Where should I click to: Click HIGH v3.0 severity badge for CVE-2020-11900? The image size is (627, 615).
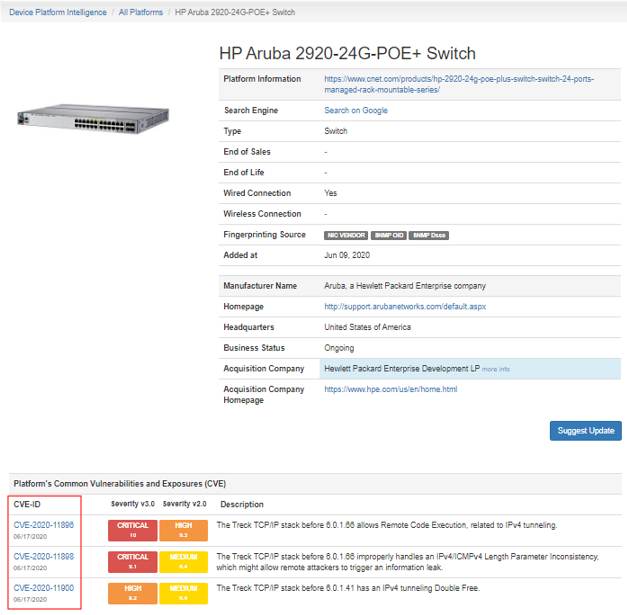click(x=132, y=592)
